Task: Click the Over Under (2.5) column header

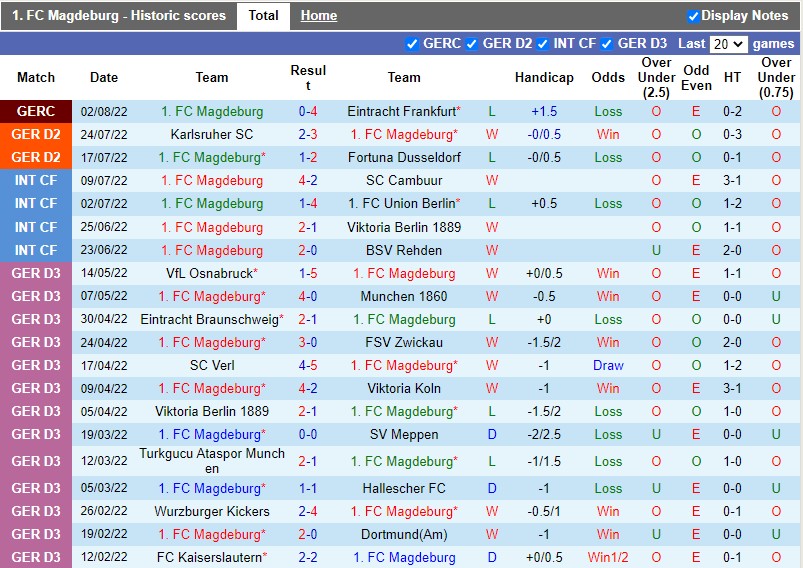Action: coord(656,77)
